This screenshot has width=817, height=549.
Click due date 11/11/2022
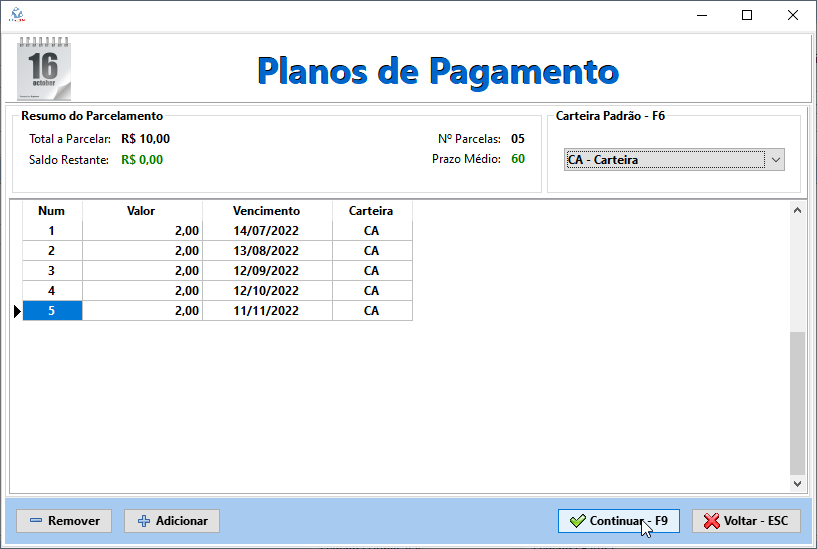[x=267, y=310]
